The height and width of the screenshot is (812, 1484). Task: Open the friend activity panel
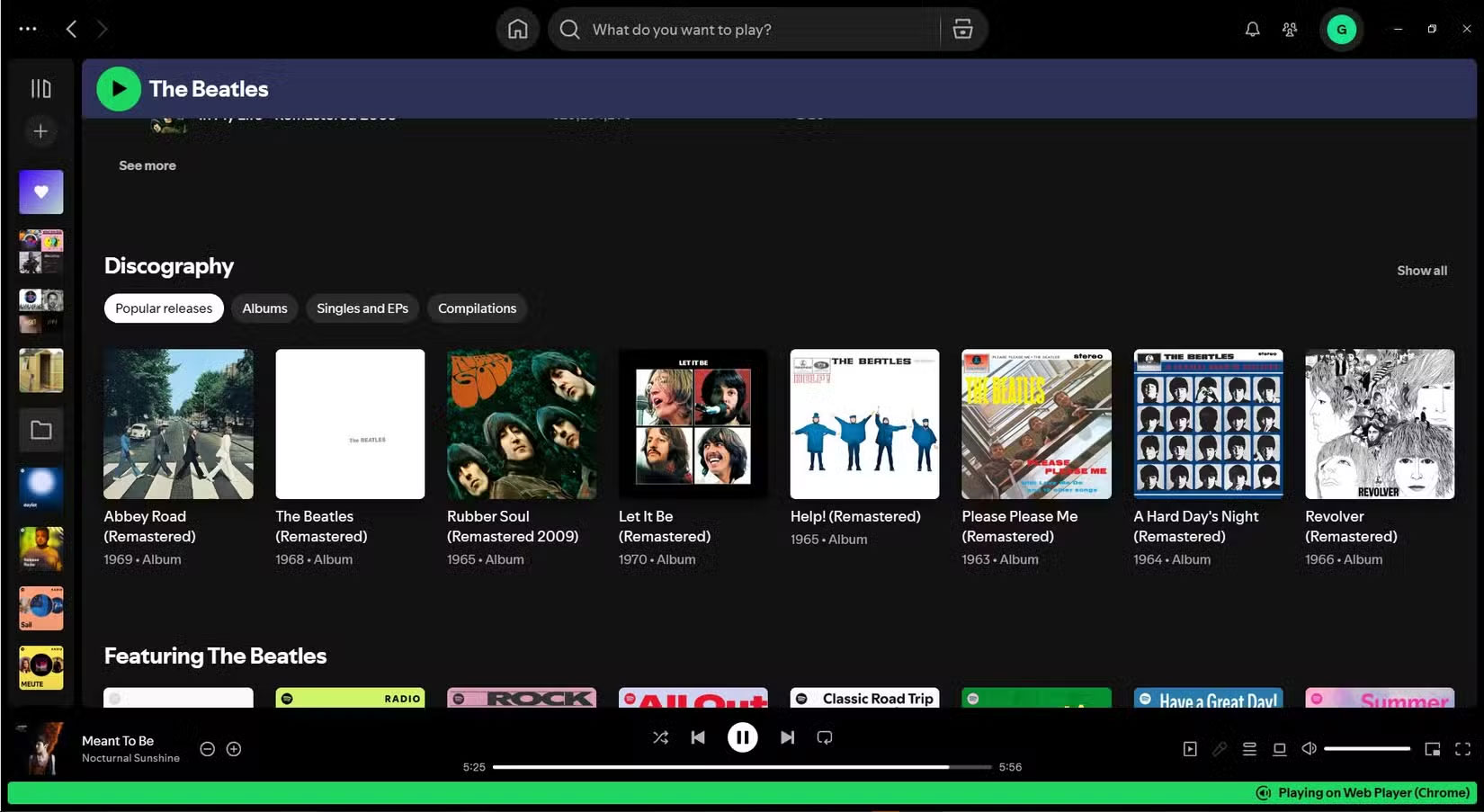(x=1289, y=29)
